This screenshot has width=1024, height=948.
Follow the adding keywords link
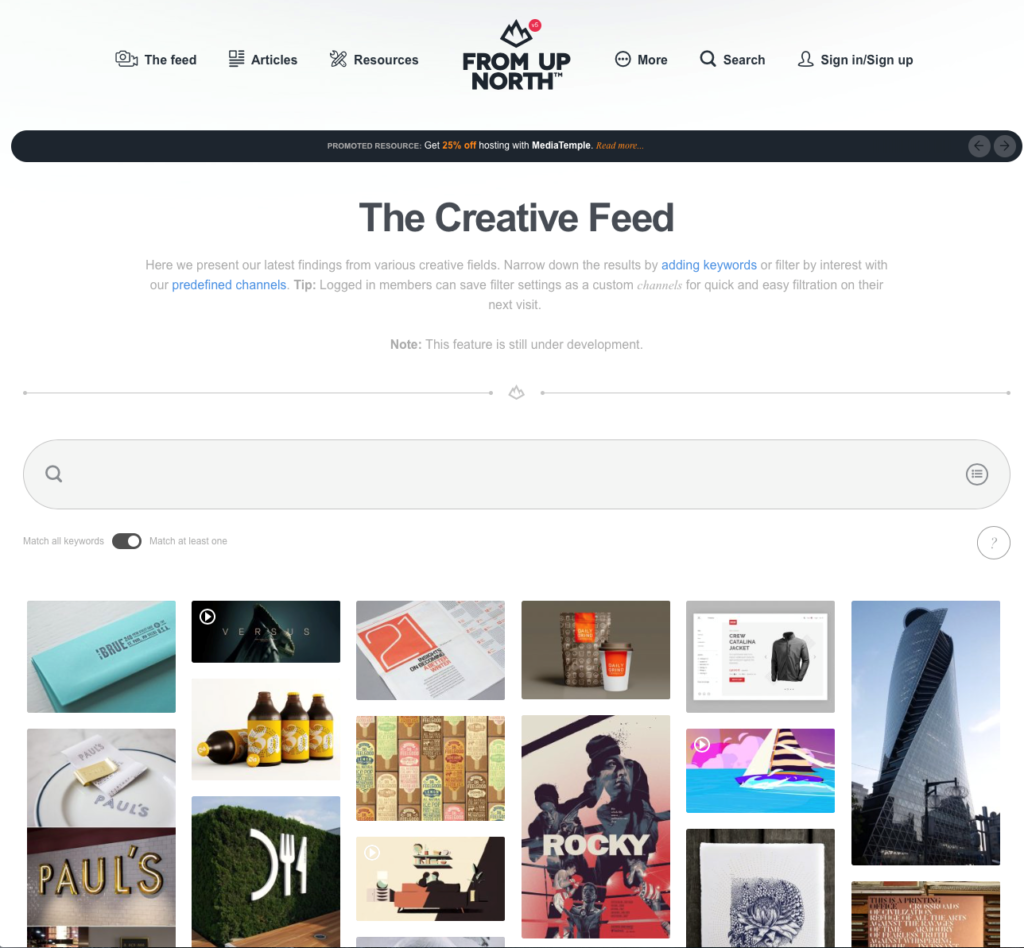709,265
